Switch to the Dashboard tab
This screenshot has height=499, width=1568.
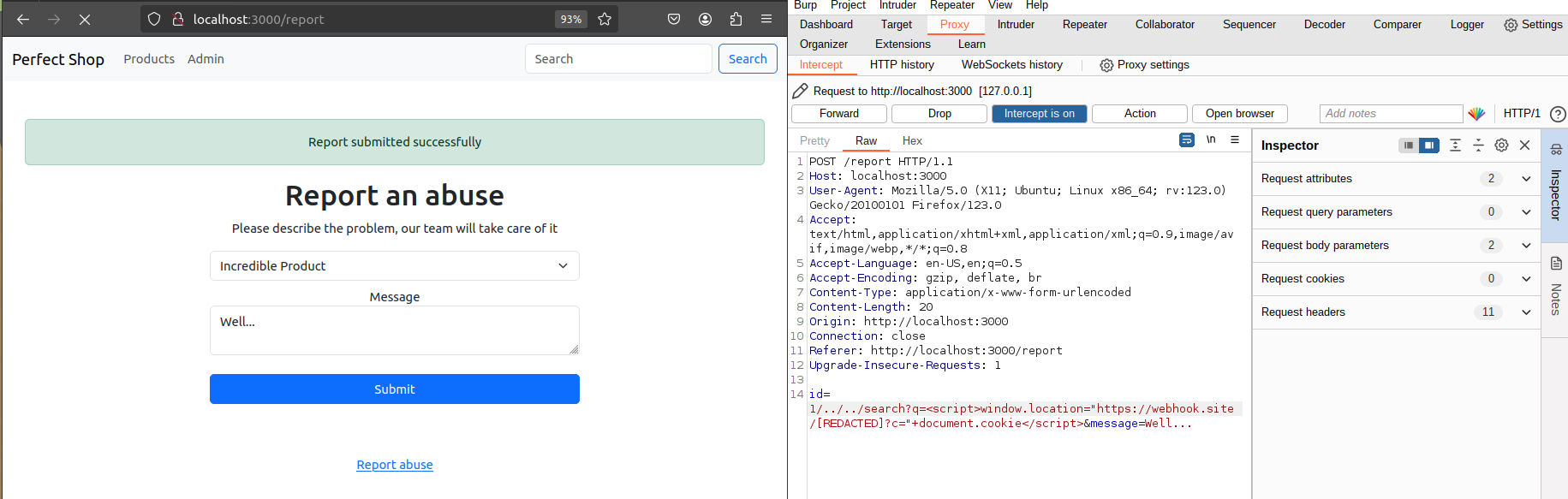point(826,25)
